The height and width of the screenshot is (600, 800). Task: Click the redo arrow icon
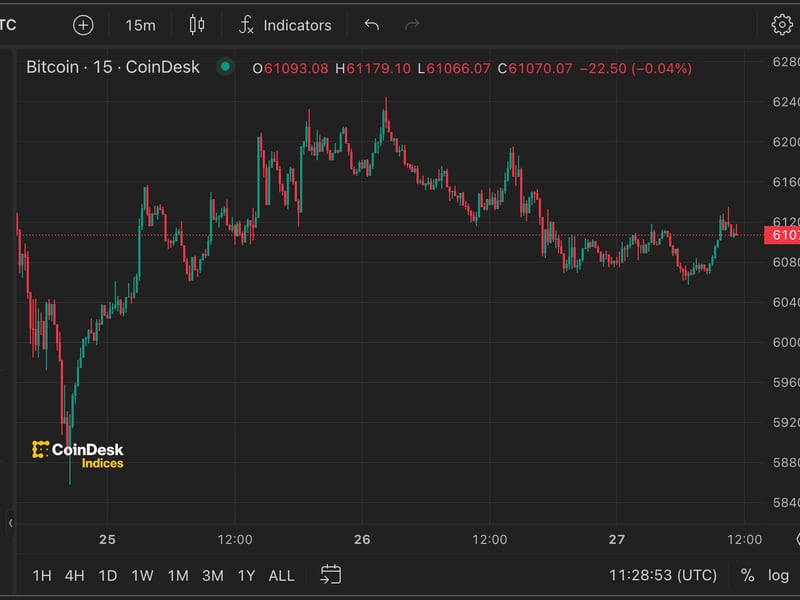pos(412,25)
